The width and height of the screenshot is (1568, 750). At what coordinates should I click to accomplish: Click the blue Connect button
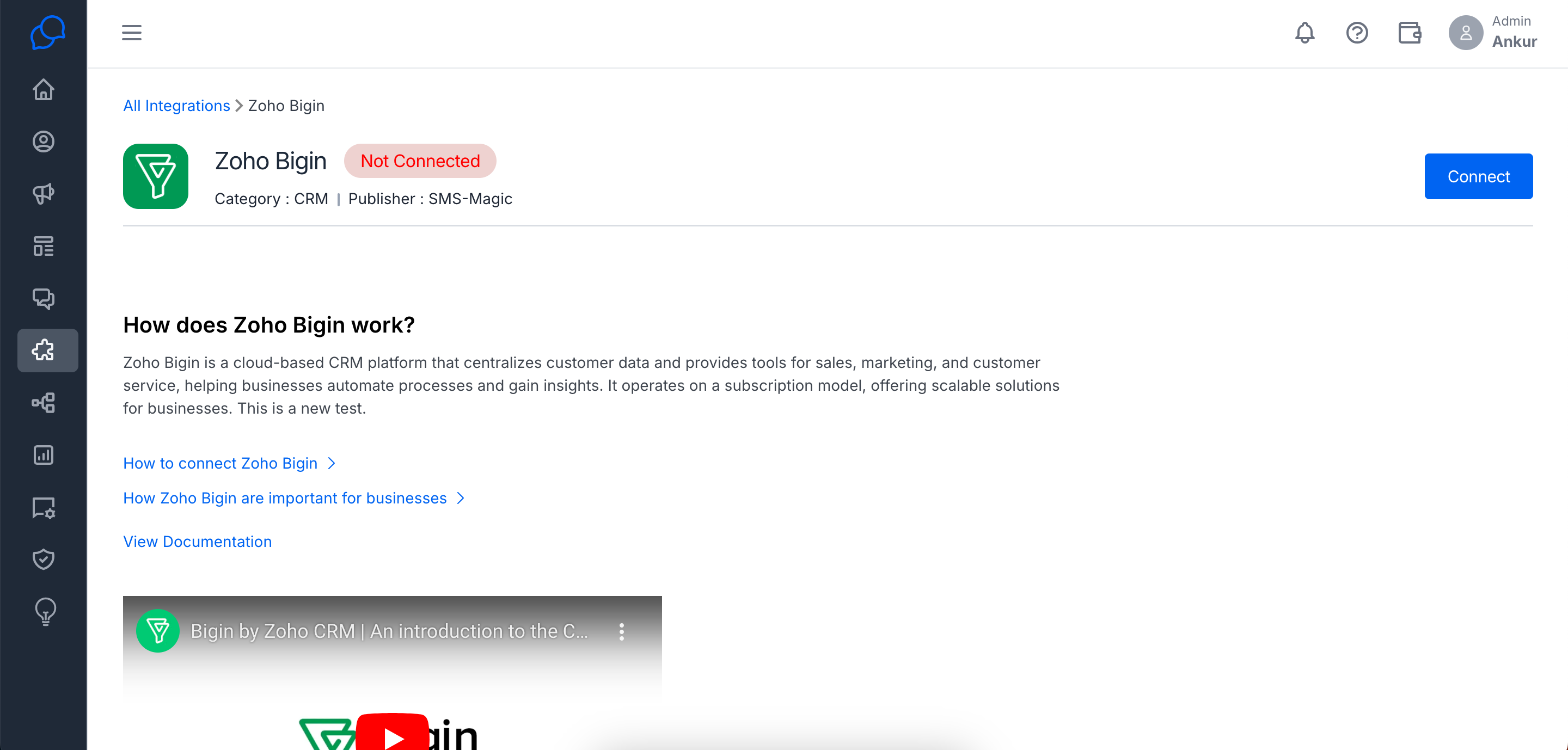coord(1478,176)
